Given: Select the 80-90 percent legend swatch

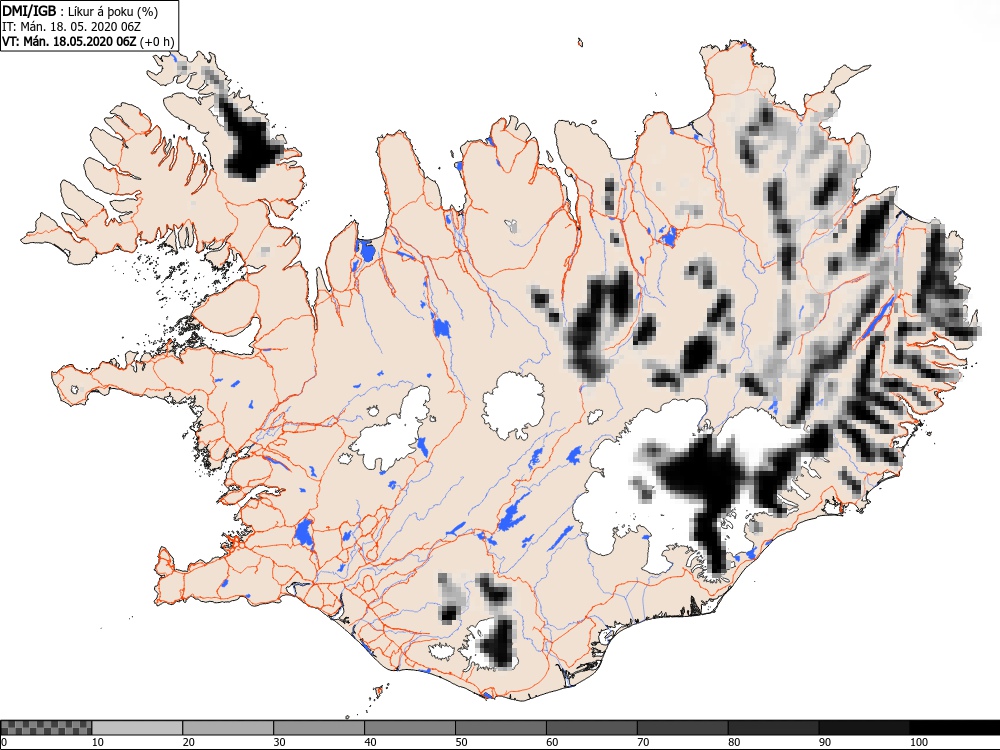Looking at the screenshot, I should pos(774,728).
